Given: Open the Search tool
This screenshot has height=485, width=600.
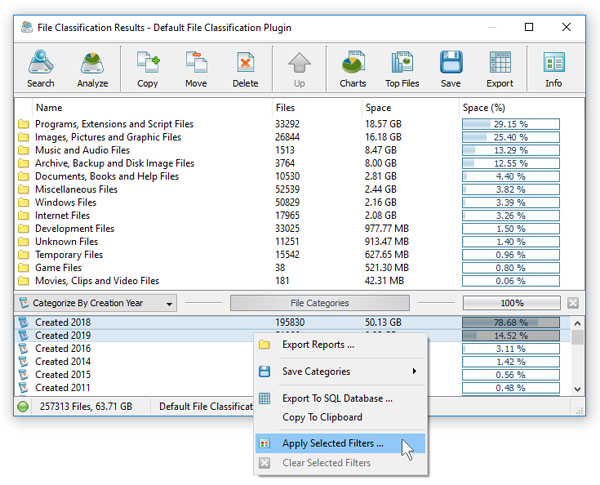Looking at the screenshot, I should (x=41, y=69).
